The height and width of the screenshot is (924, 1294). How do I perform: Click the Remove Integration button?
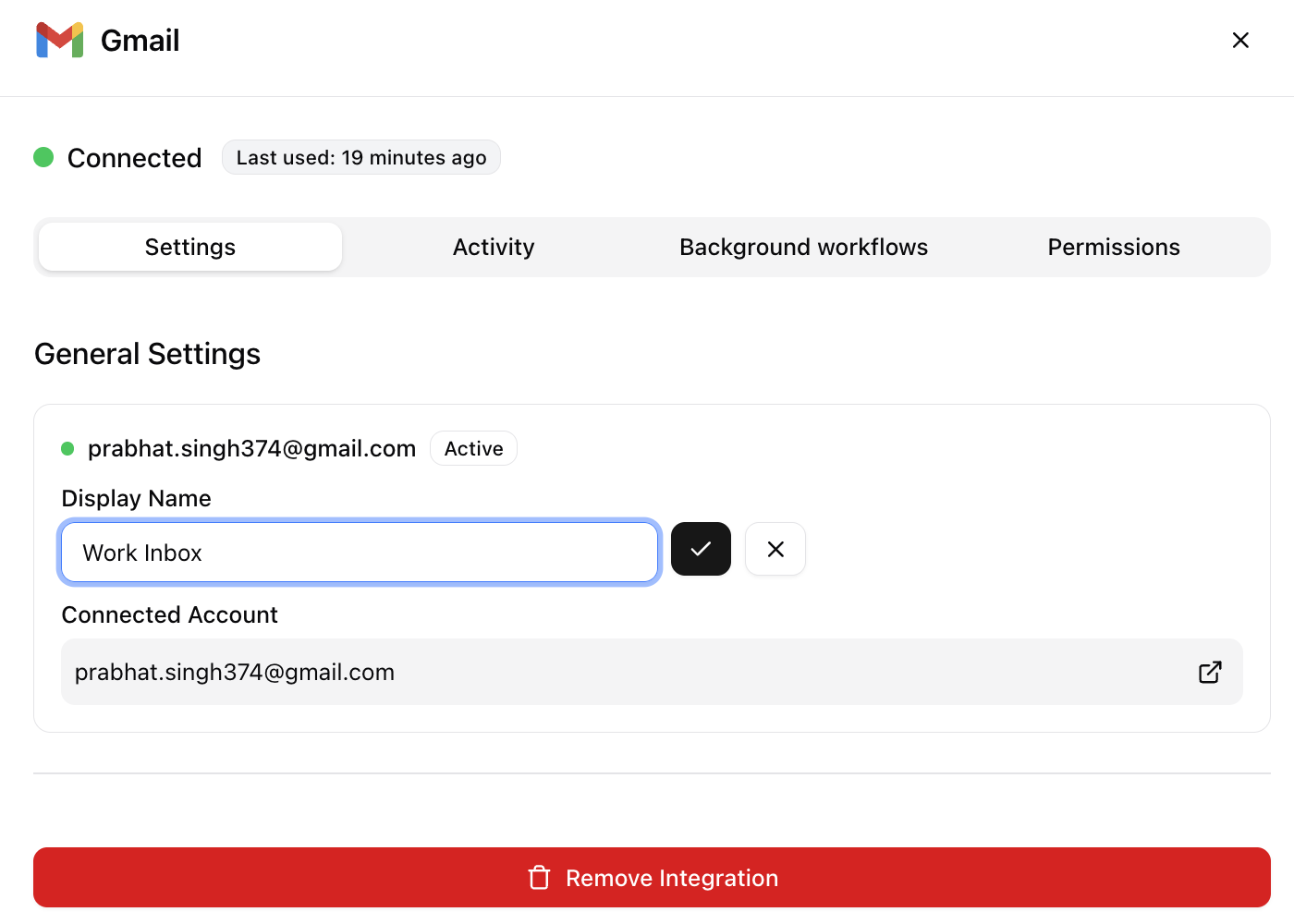point(653,878)
